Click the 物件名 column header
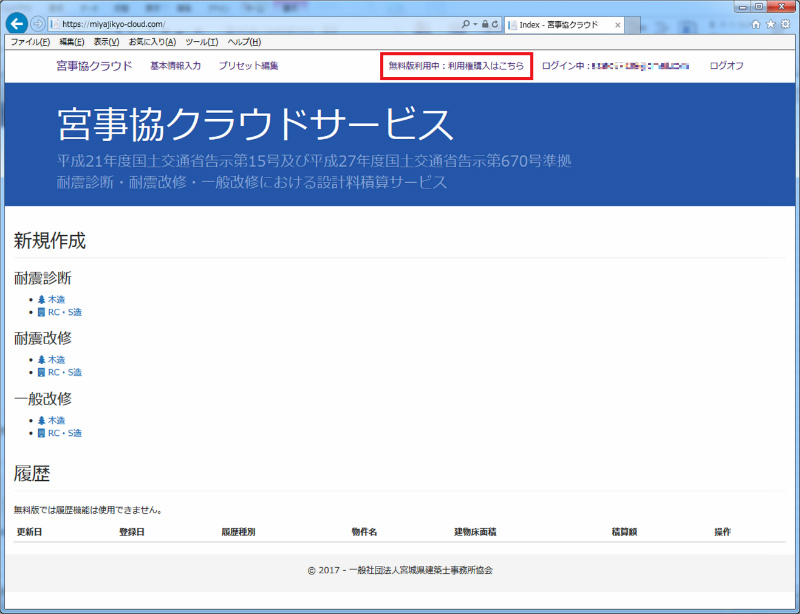Image resolution: width=800 pixels, height=614 pixels. pyautogui.click(x=364, y=532)
